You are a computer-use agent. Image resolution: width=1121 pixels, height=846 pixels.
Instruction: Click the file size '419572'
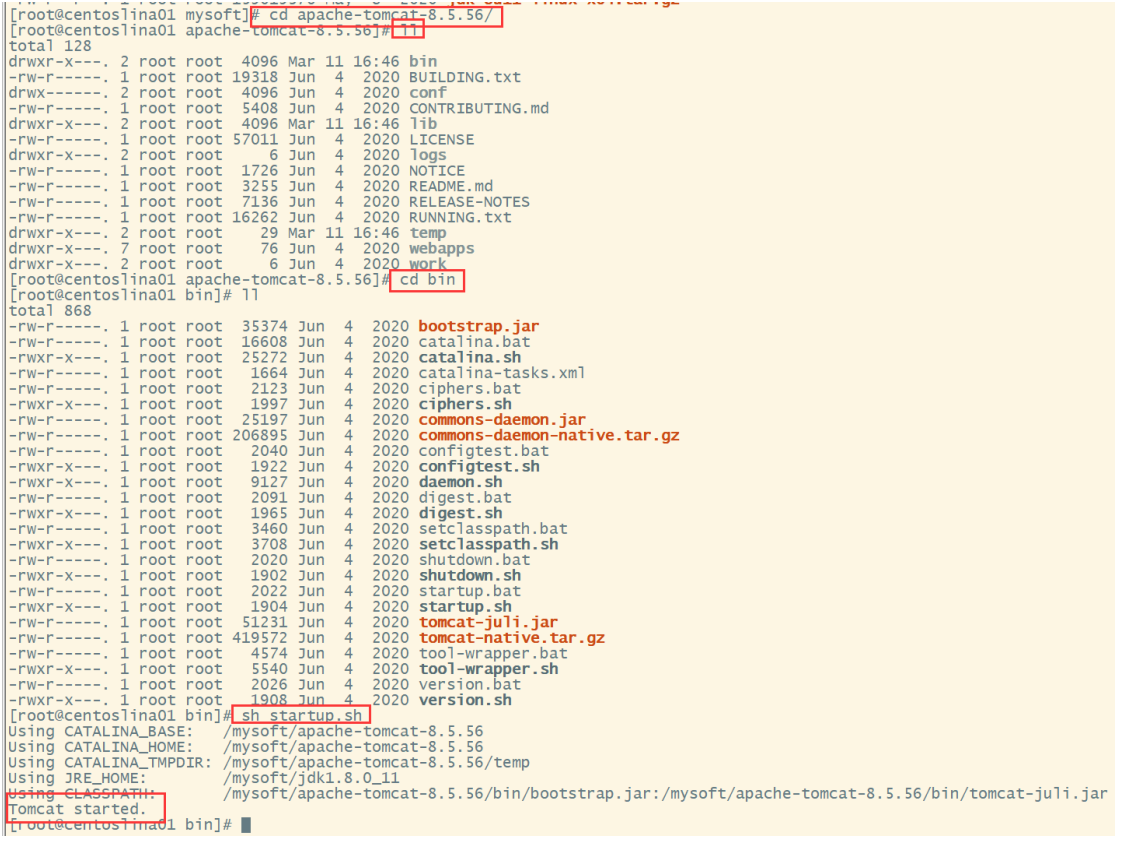pyautogui.click(x=260, y=638)
